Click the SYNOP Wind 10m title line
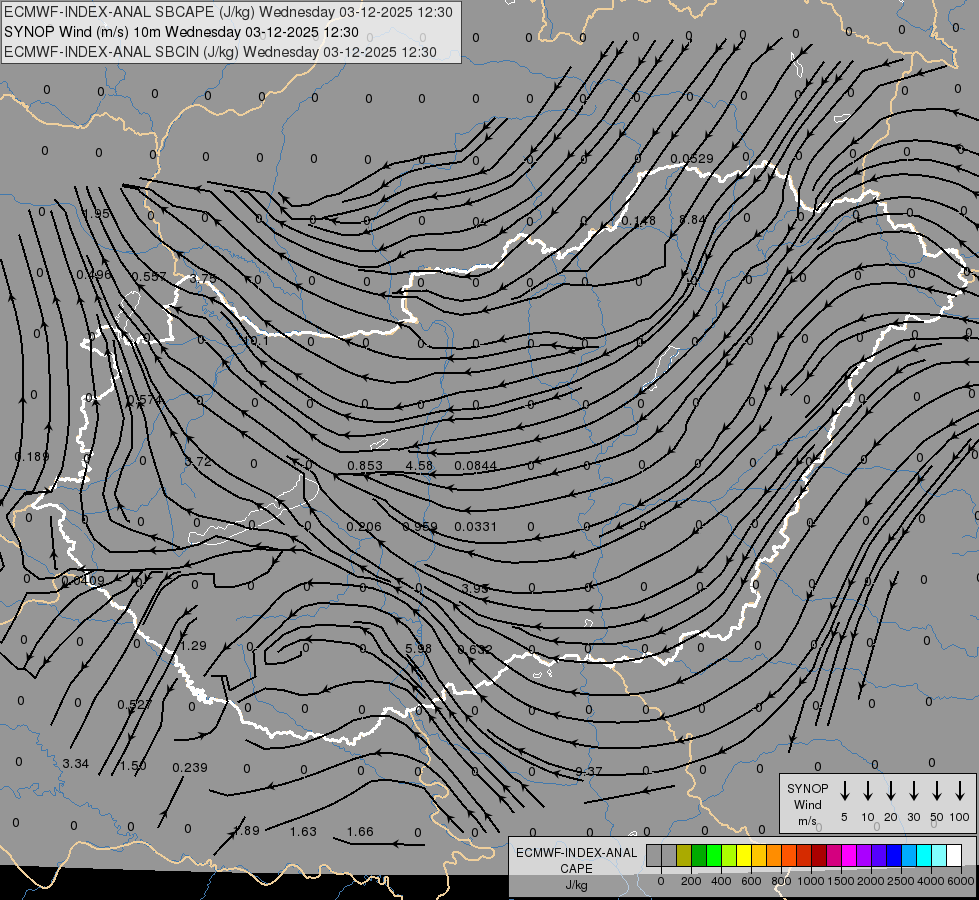979x900 pixels. (x=181, y=32)
